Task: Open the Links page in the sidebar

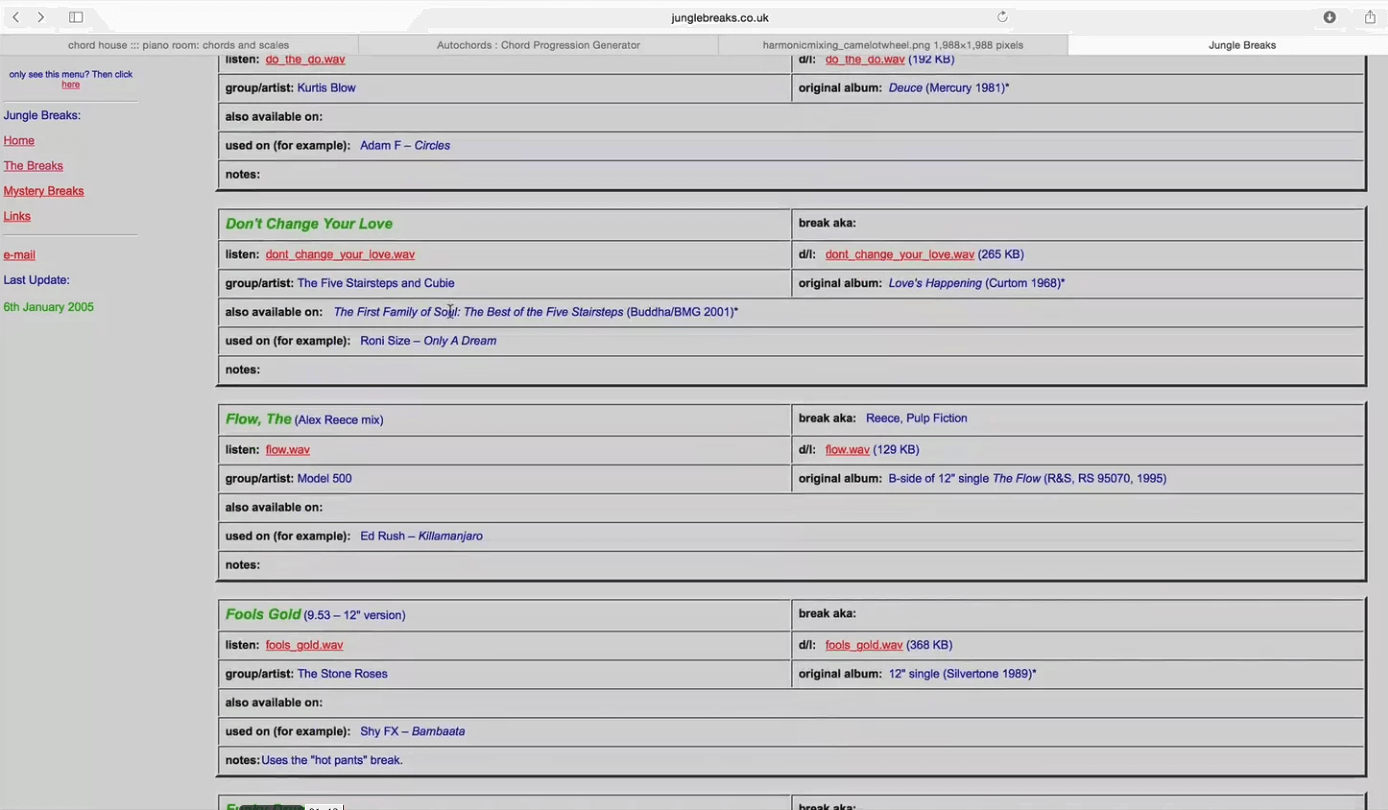Action: coord(17,216)
